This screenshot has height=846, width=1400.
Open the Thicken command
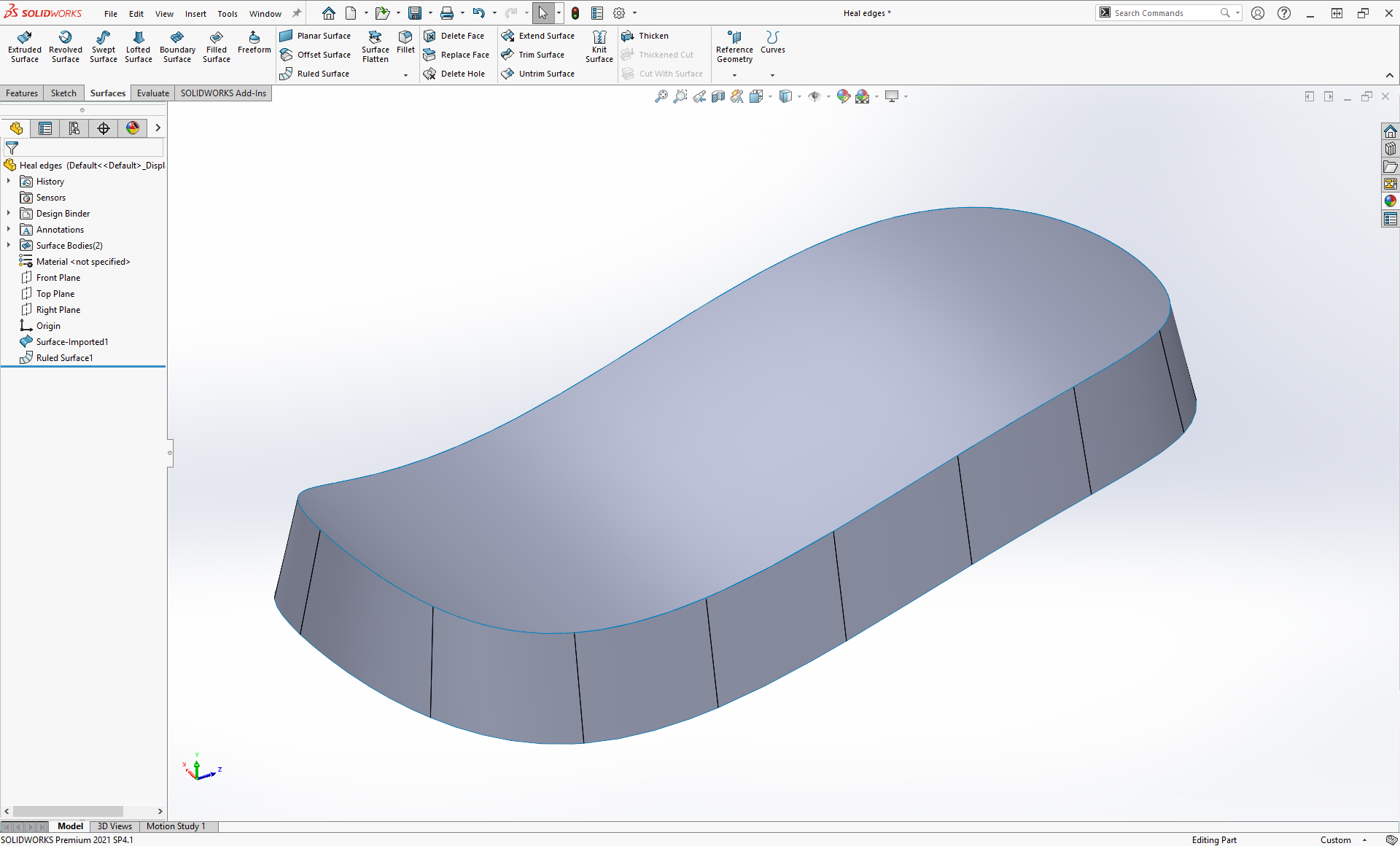click(x=653, y=36)
